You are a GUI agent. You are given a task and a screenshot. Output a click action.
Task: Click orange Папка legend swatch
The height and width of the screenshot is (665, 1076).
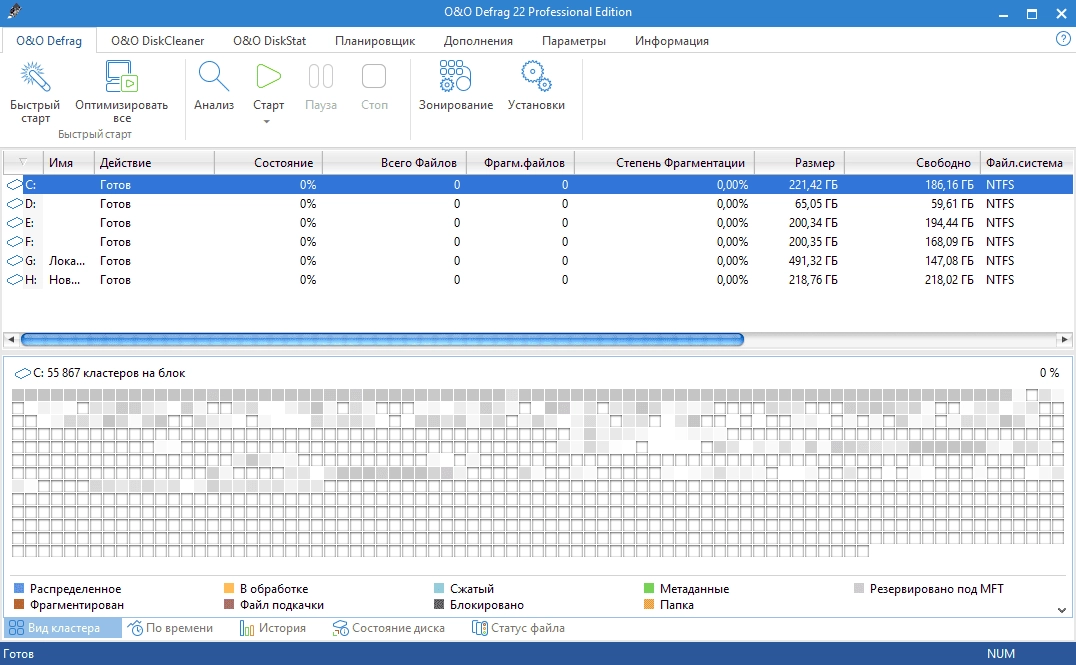point(649,605)
